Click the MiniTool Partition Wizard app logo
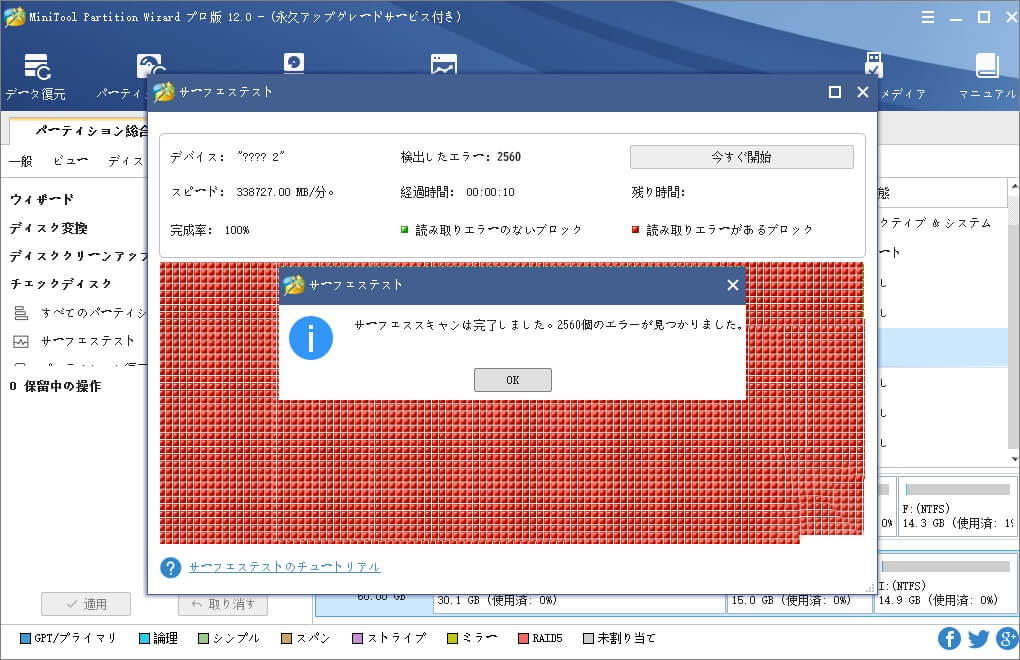Screen dimensions: 1020x660 point(14,17)
